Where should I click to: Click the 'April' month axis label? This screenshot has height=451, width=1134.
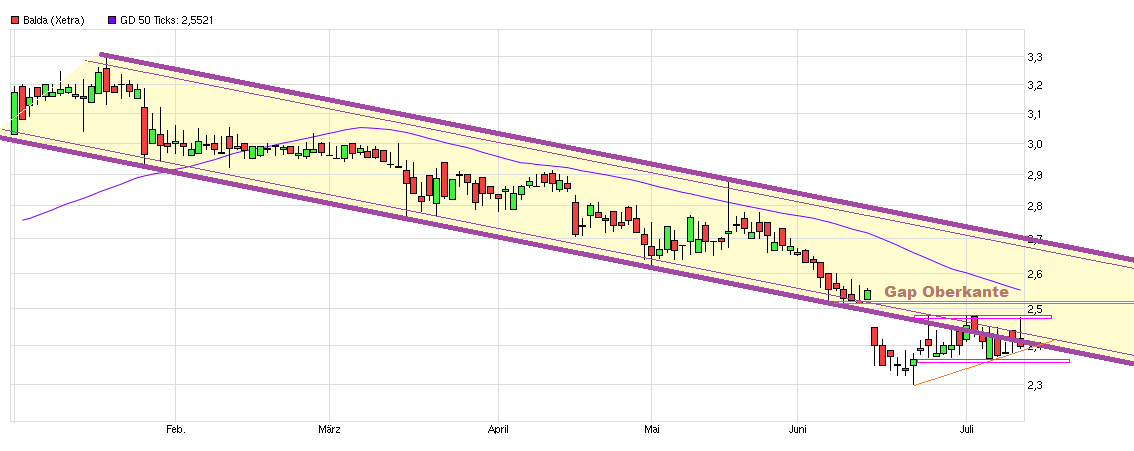(498, 429)
